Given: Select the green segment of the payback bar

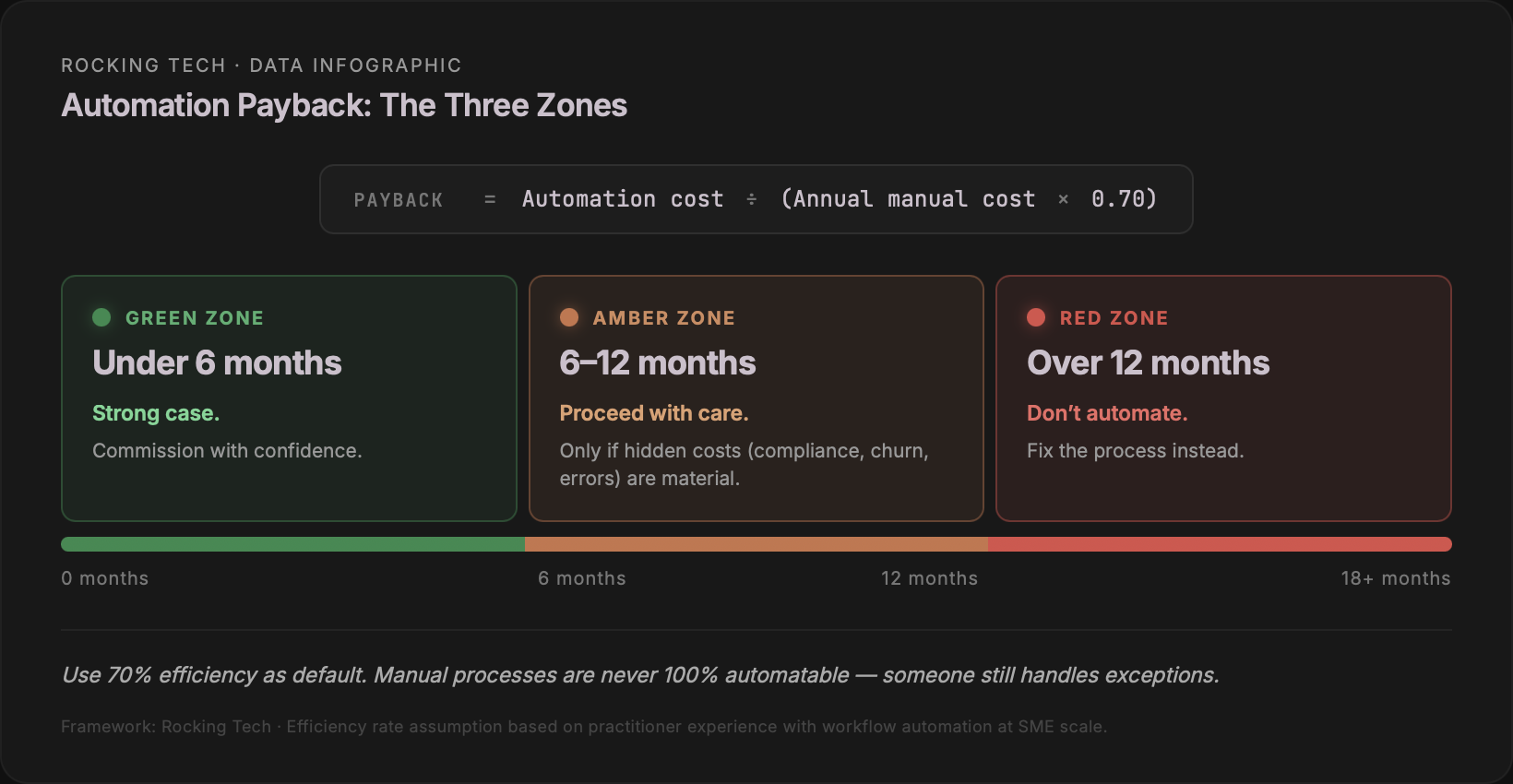Looking at the screenshot, I should coord(292,544).
